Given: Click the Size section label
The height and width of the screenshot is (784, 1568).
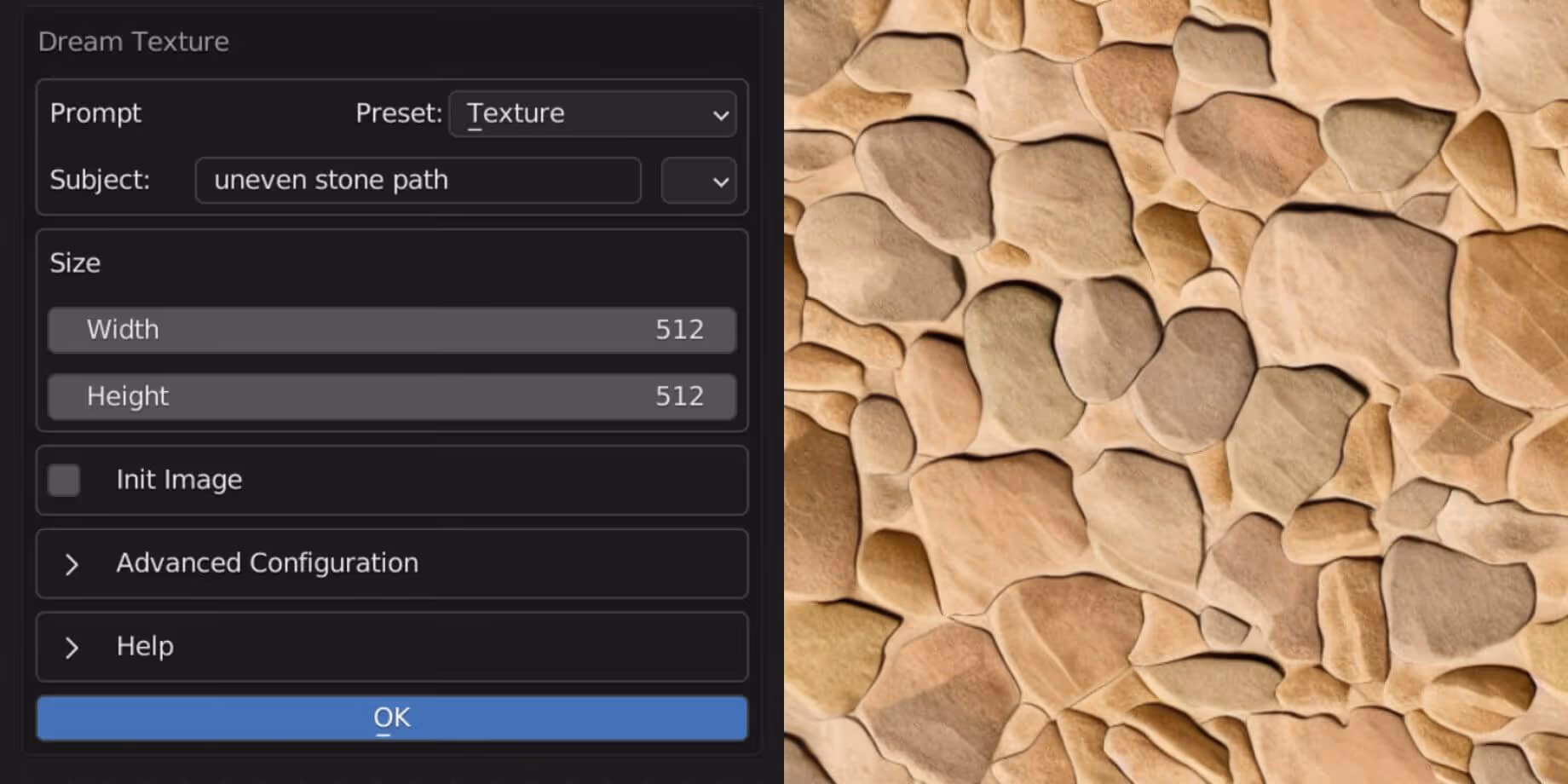Looking at the screenshot, I should [x=76, y=262].
